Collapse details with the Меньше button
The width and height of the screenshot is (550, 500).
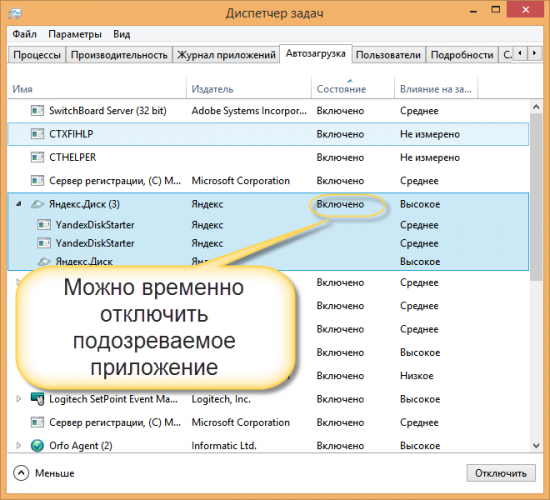click(44, 473)
